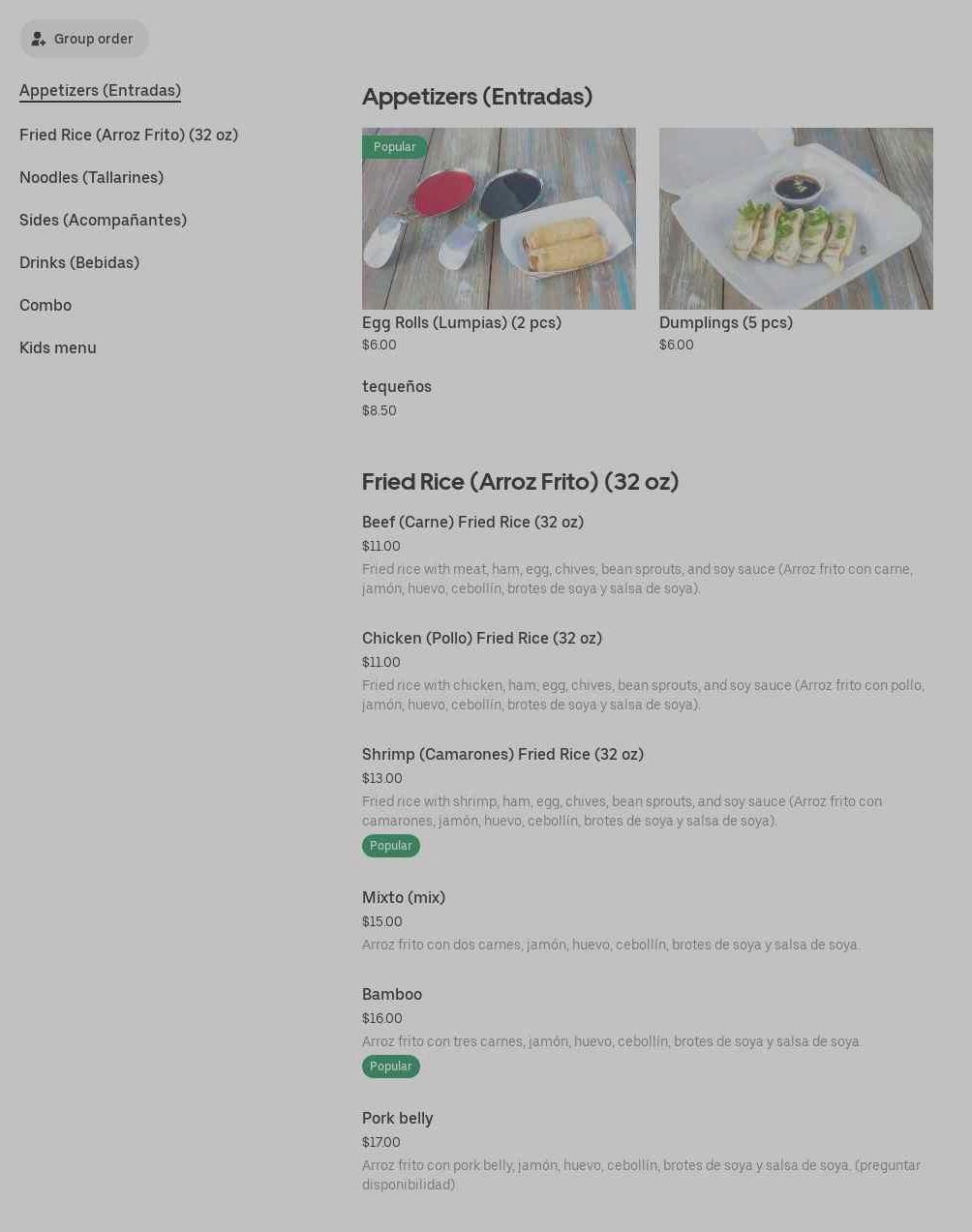The image size is (972, 1232).
Task: Open the Kids menu category
Action: click(x=58, y=348)
